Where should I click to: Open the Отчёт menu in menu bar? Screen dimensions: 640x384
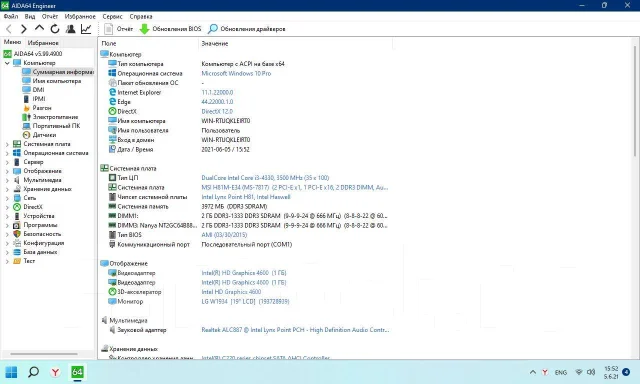[x=50, y=16]
